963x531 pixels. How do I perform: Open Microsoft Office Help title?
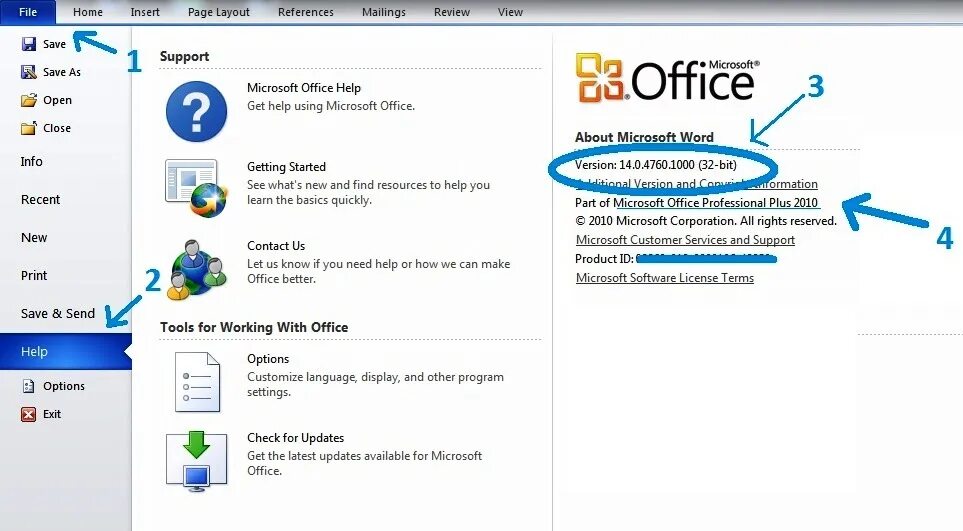303,88
